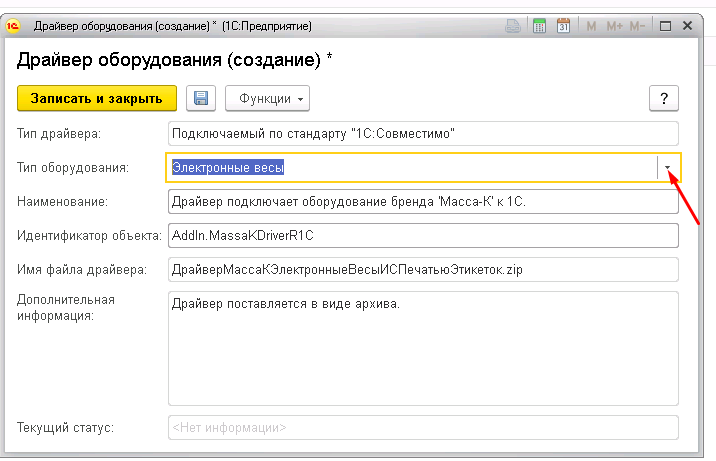Viewport: 716px width, 461px height.
Task: Click the Записать и закрыть button
Action: 97,98
